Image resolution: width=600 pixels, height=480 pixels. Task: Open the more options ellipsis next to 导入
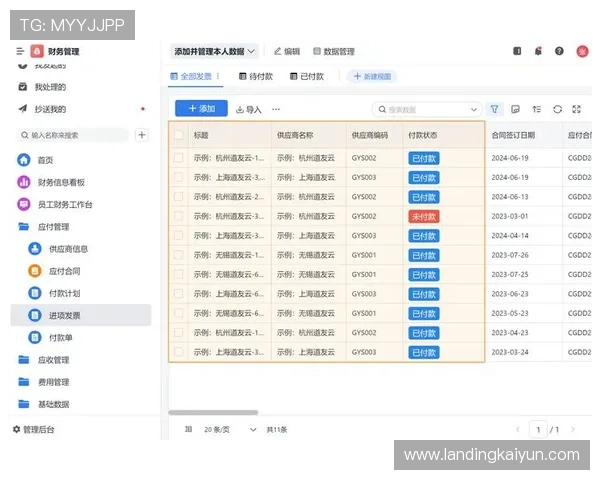point(276,109)
